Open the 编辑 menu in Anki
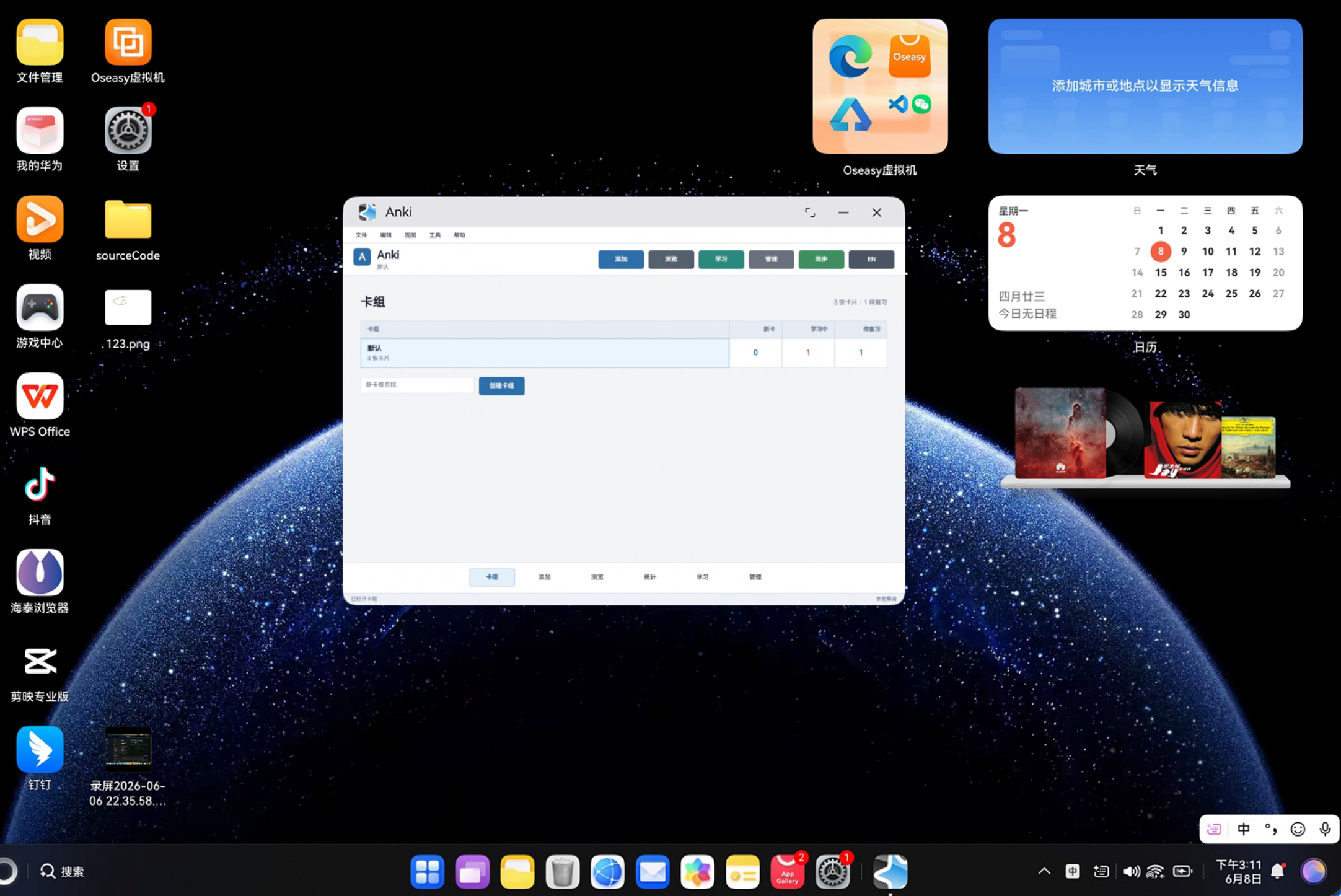 [x=385, y=235]
